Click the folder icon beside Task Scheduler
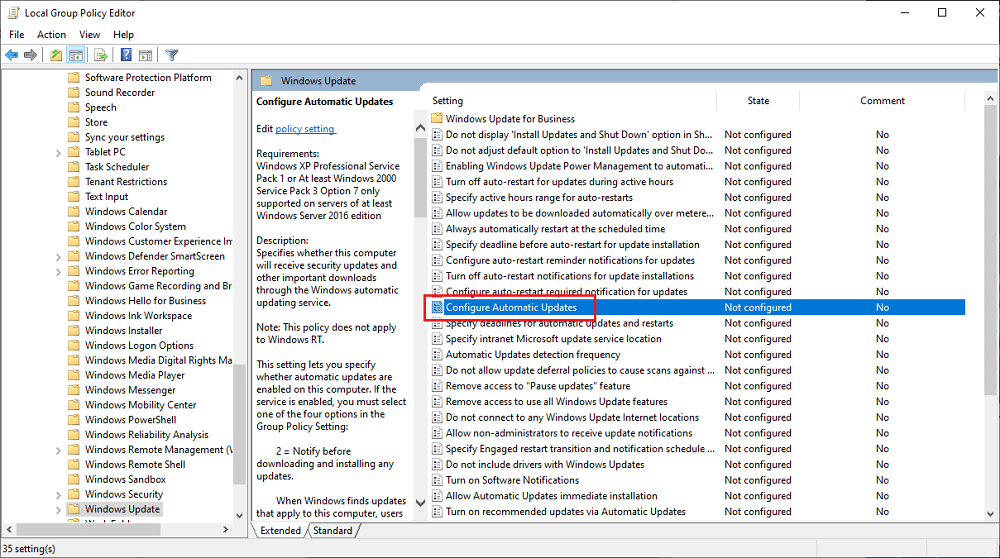 (x=74, y=166)
